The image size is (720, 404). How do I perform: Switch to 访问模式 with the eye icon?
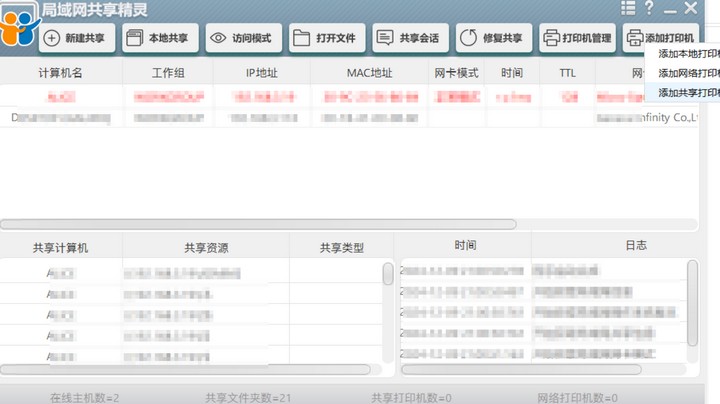(x=243, y=38)
